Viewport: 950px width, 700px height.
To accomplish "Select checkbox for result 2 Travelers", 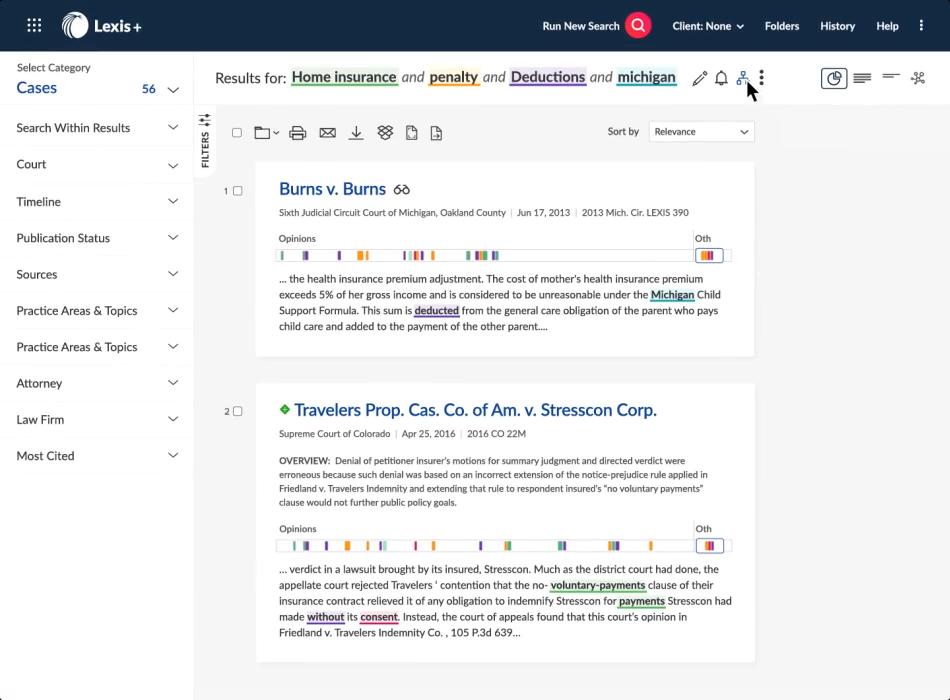I will 238,412.
